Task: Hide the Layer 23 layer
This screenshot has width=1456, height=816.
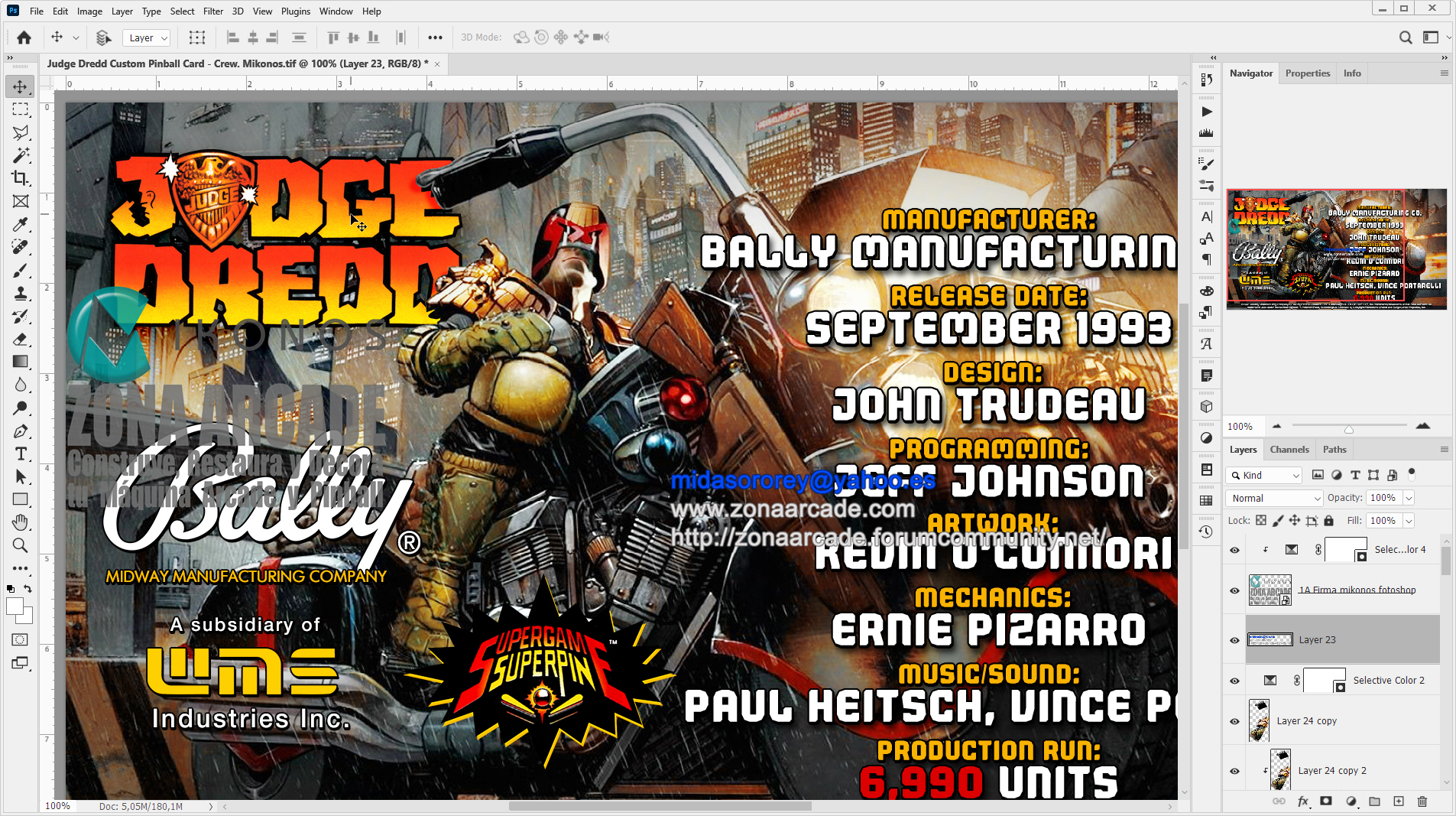Action: click(x=1234, y=640)
